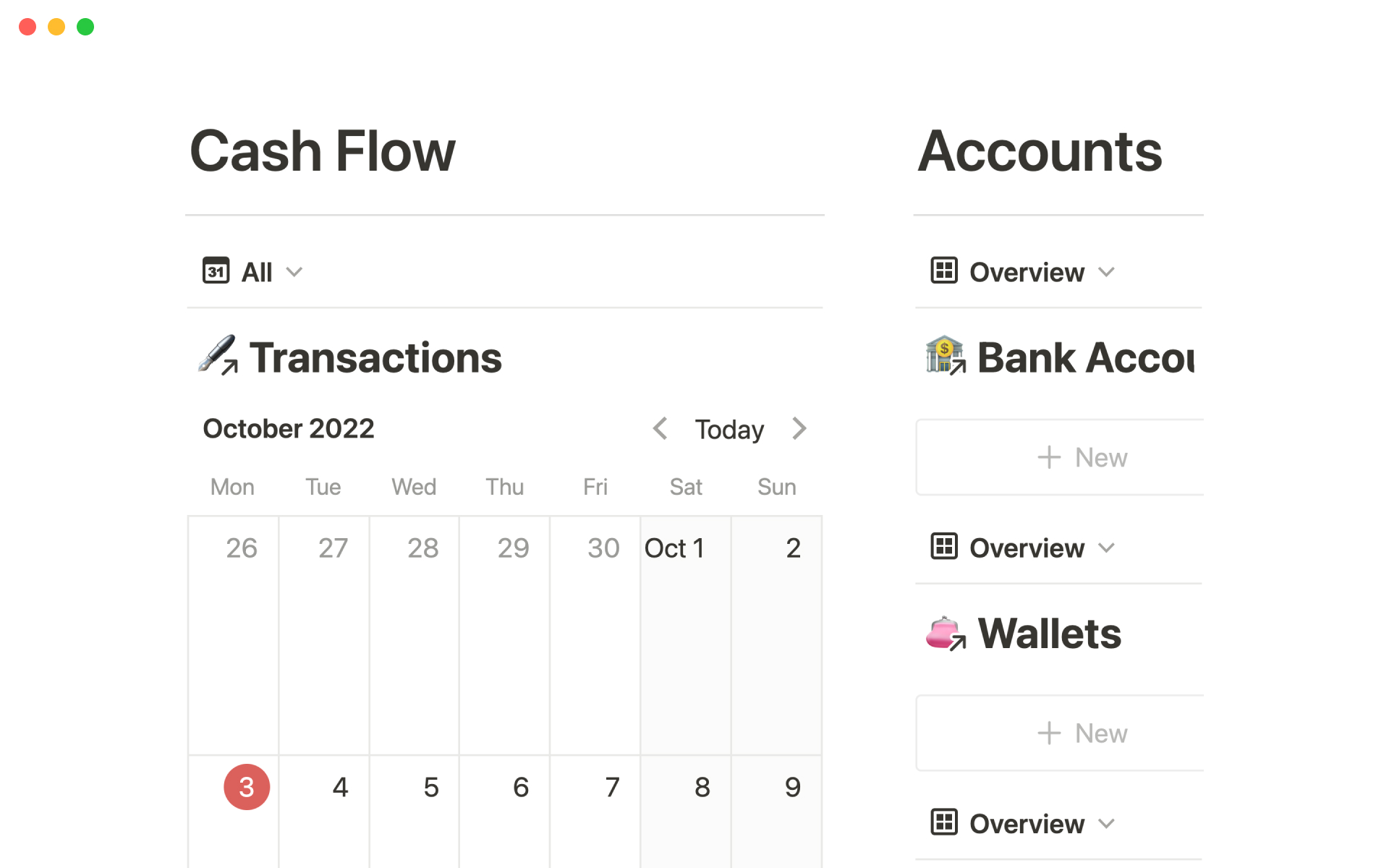Click the pink purse Wallets icon
Viewport: 1389px width, 868px height.
945,634
